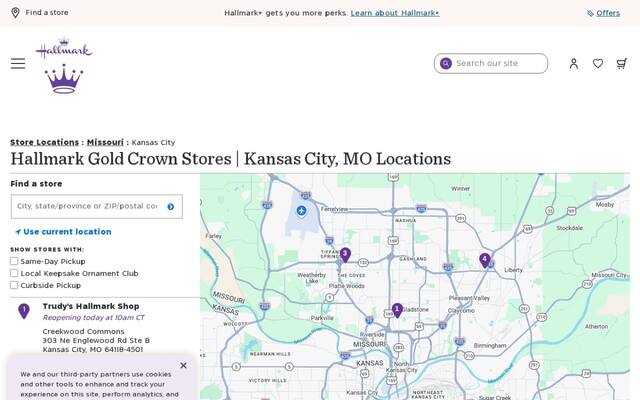Enable Local Keepsake Ornament Club checkbox
Screen dimensions: 640x400
pos(14,273)
